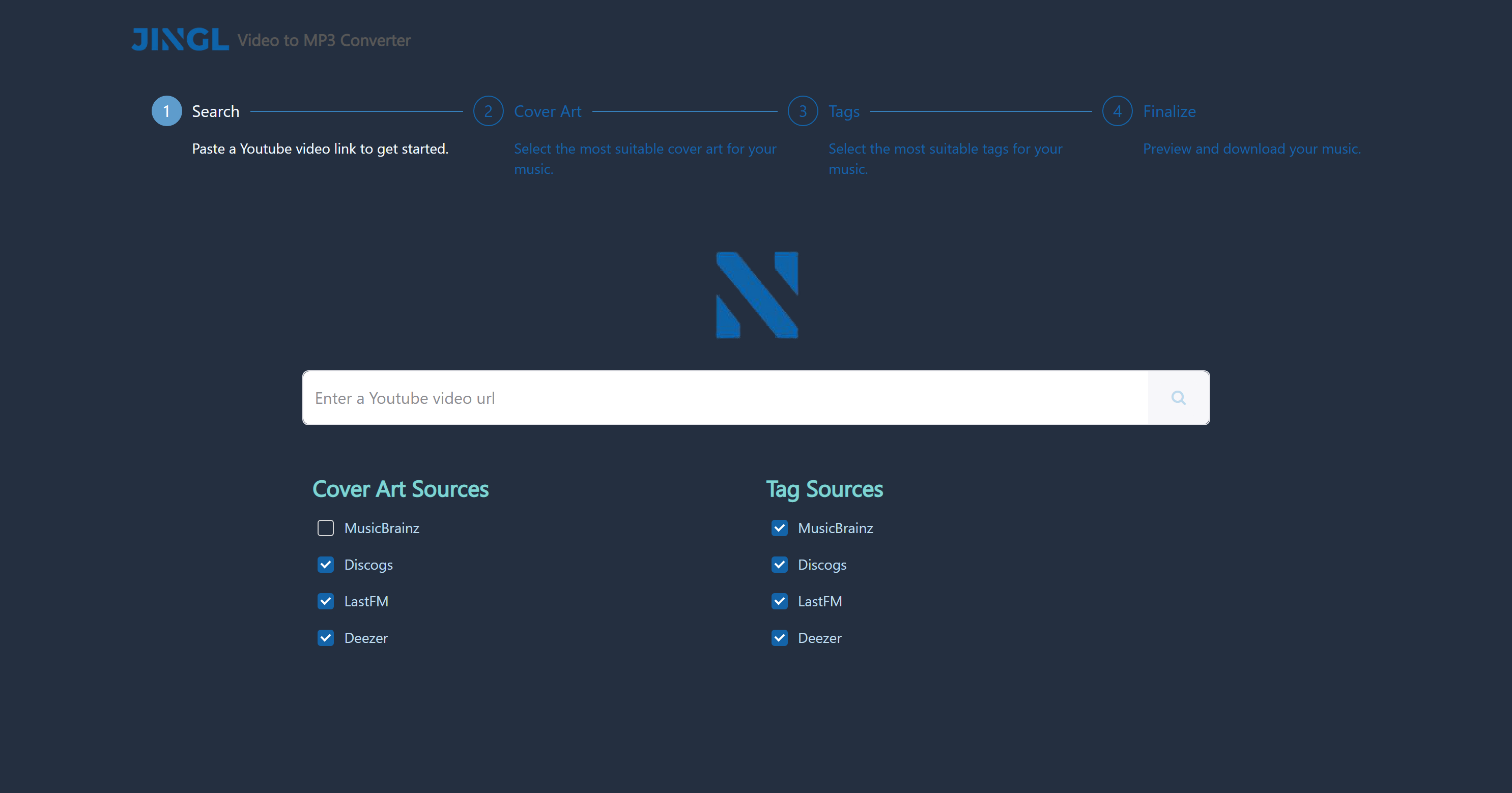Click step 4 Finalize circle icon

pyautogui.click(x=1117, y=111)
